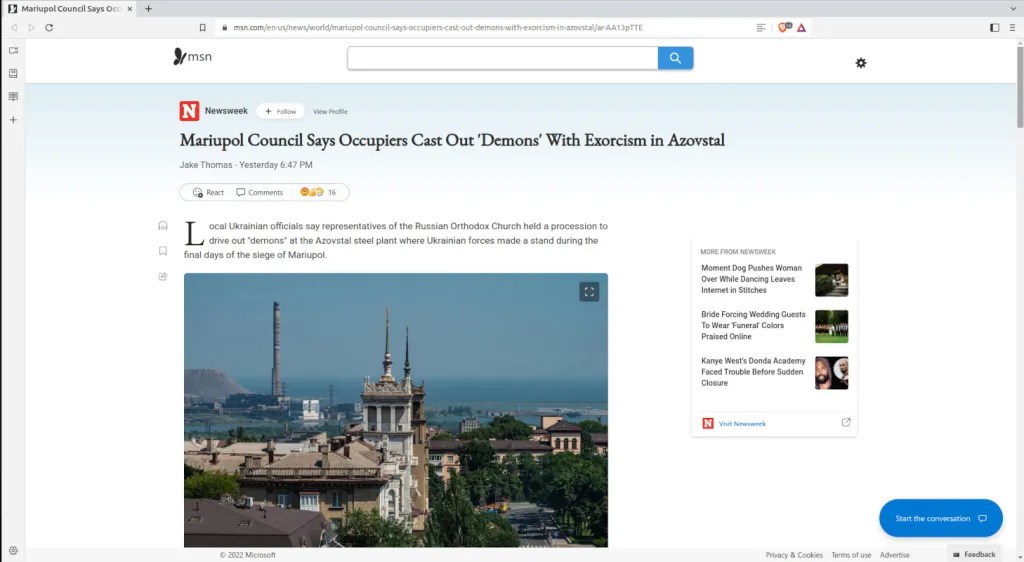The image size is (1024, 562).
Task: Click the Brave Shields icon
Action: (783, 27)
